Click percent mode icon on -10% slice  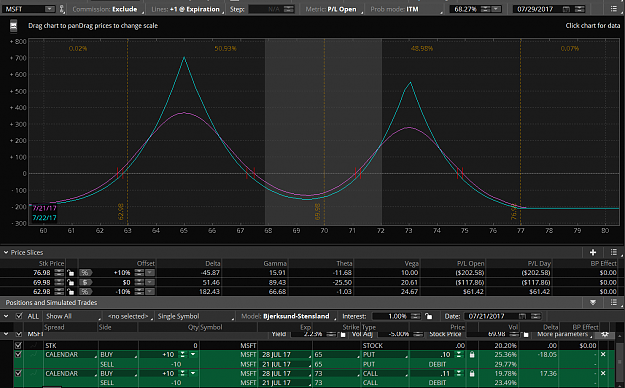coord(85,291)
